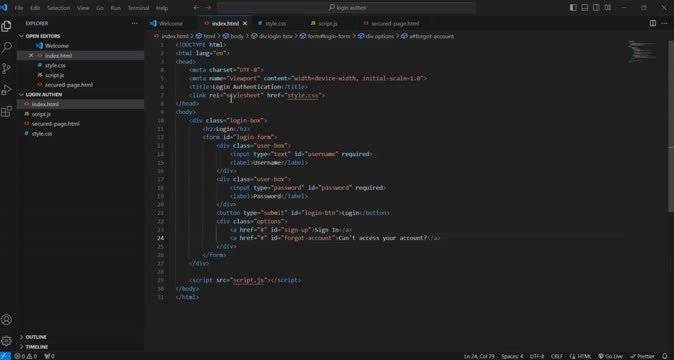The image size is (674, 360).
Task: Open secured-page.html in the LOGIN AUTHEN folder
Action: tap(55, 124)
